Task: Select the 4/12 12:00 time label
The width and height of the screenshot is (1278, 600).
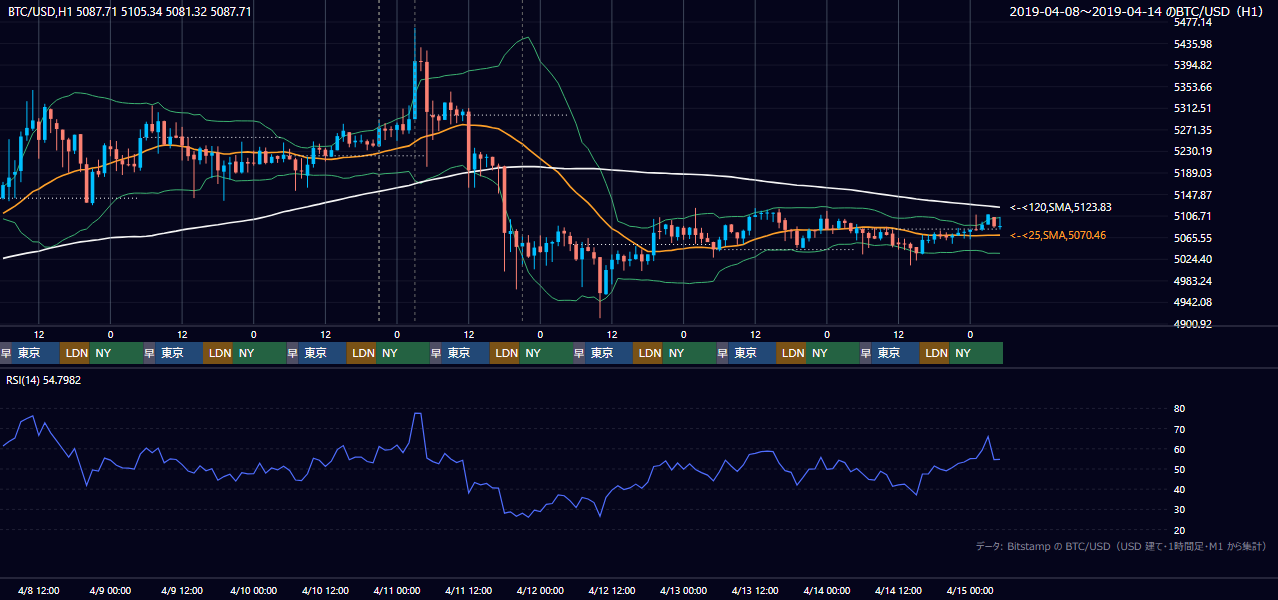Action: (x=613, y=590)
